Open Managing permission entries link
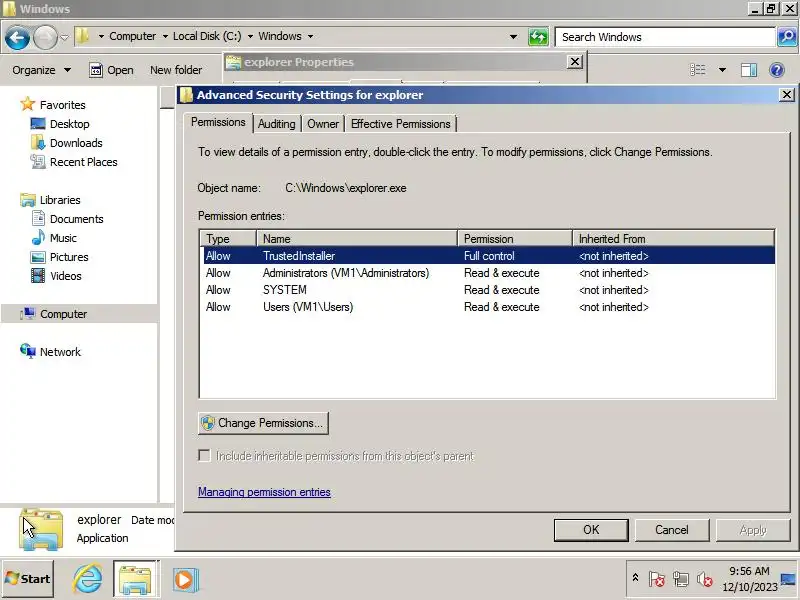 click(x=264, y=492)
